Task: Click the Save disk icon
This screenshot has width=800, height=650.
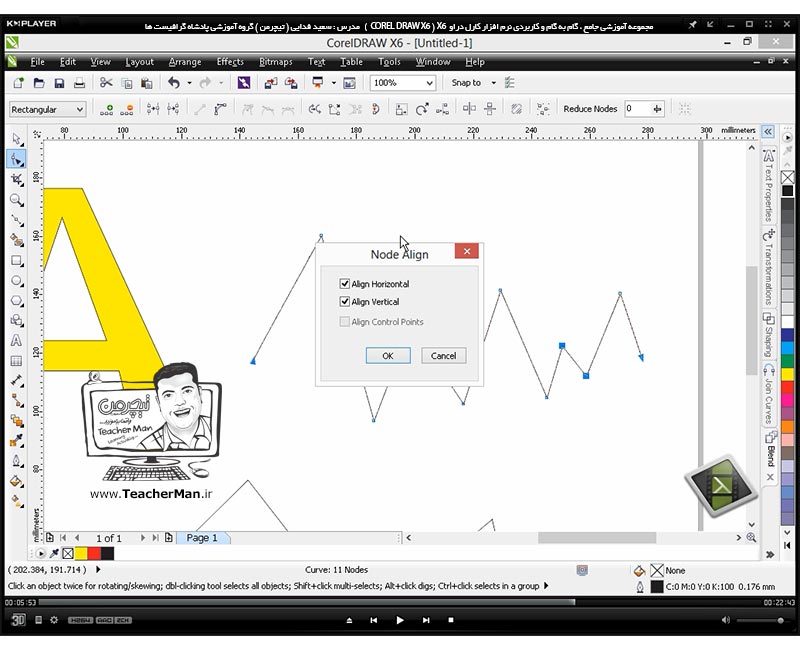Action: (x=59, y=83)
